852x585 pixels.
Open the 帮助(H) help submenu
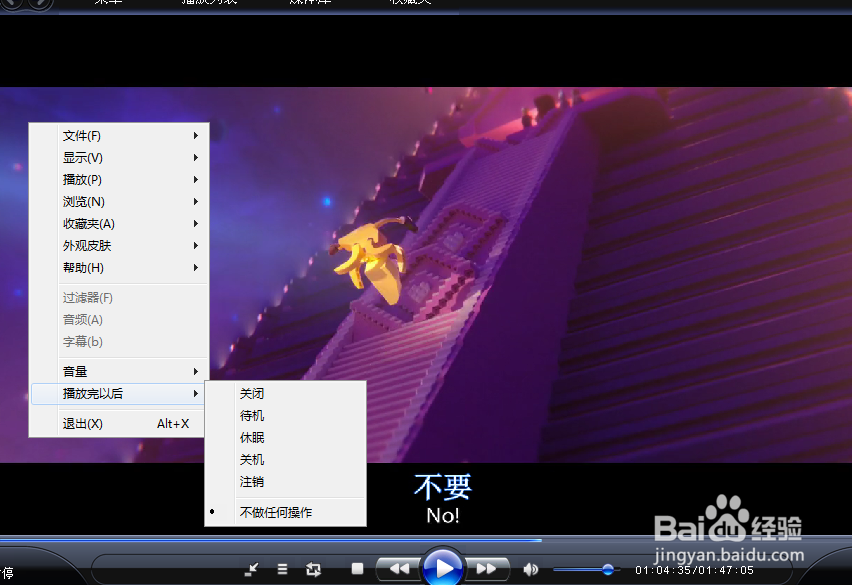pyautogui.click(x=119, y=268)
